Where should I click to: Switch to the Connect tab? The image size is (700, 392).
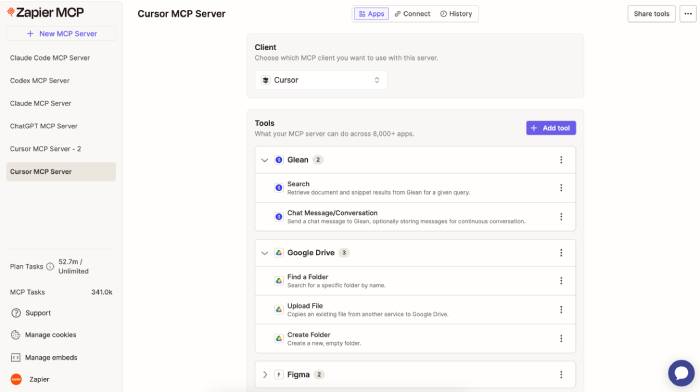[x=412, y=14]
